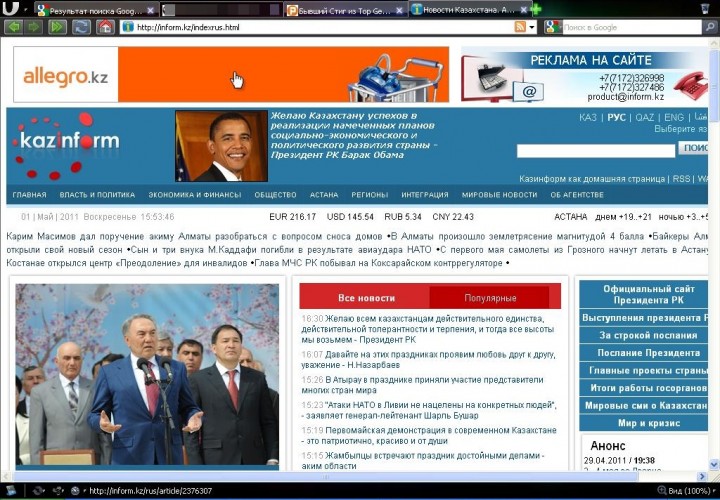Open the Opera menu button
The width and height of the screenshot is (720, 500).
(11, 9)
